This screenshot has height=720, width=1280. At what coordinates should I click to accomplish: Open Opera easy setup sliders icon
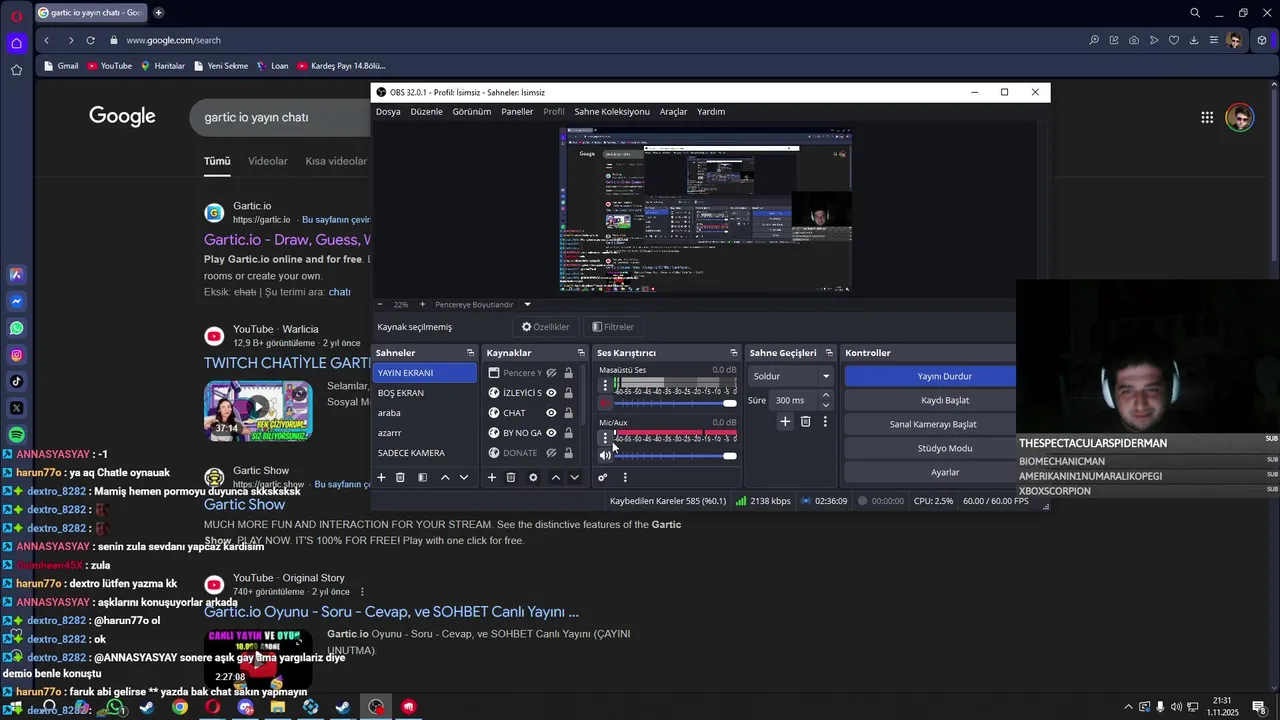[x=1214, y=40]
